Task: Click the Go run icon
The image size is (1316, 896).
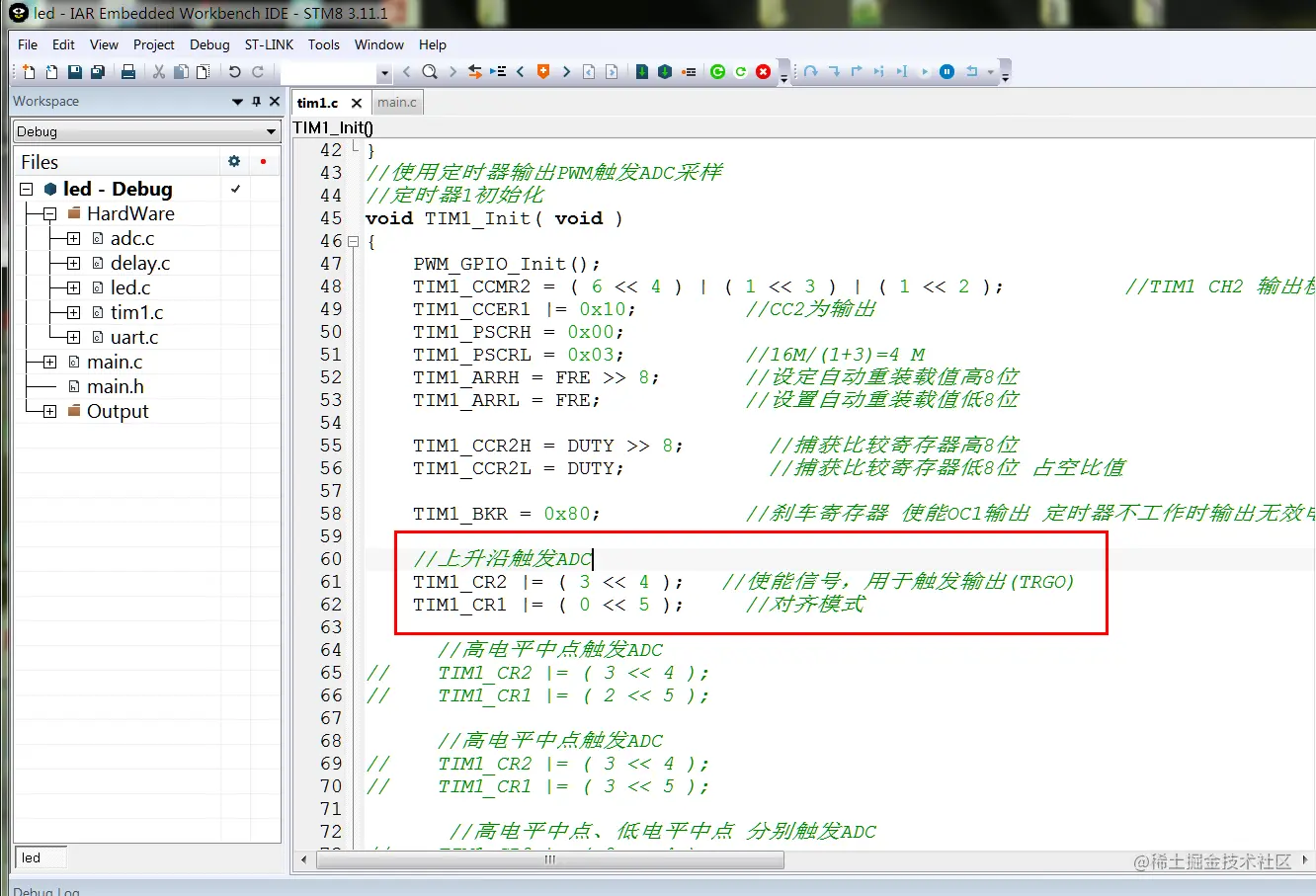Action: 925,71
